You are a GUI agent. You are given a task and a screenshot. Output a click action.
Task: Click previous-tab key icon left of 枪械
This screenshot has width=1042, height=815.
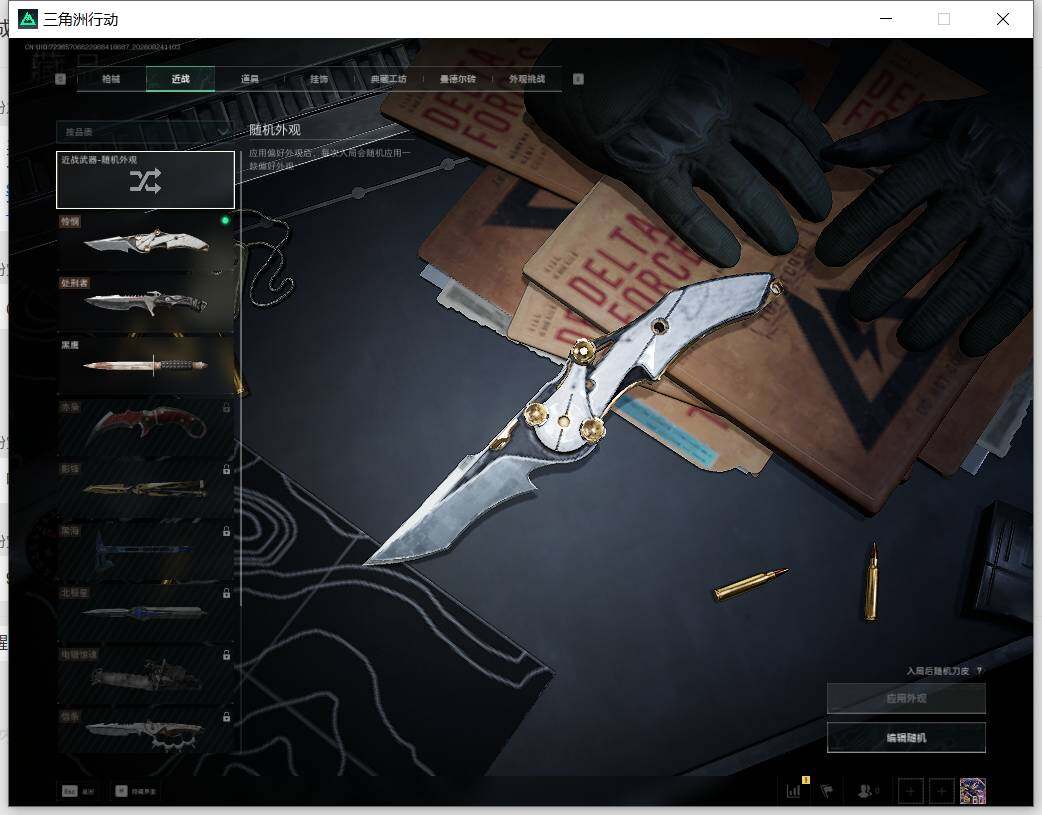pos(60,79)
